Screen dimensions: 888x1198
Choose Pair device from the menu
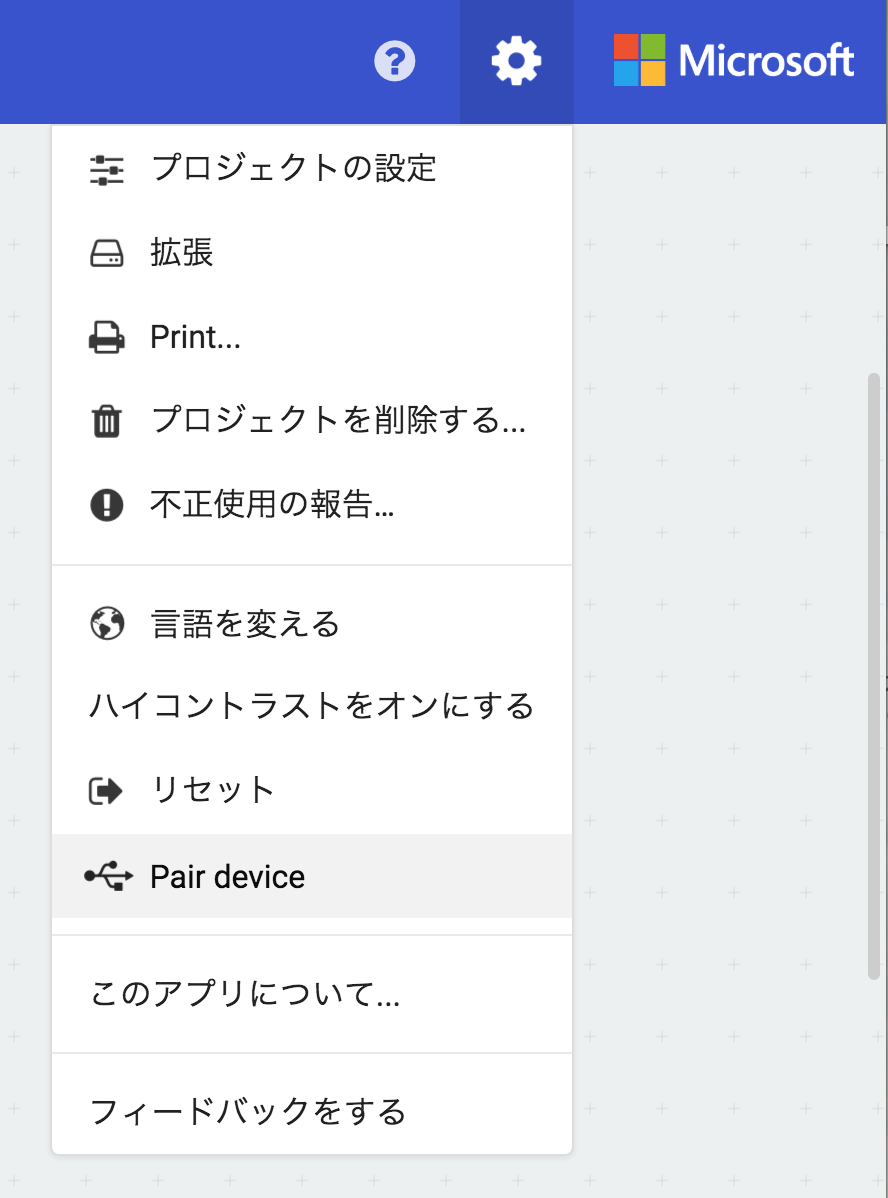[x=226, y=876]
